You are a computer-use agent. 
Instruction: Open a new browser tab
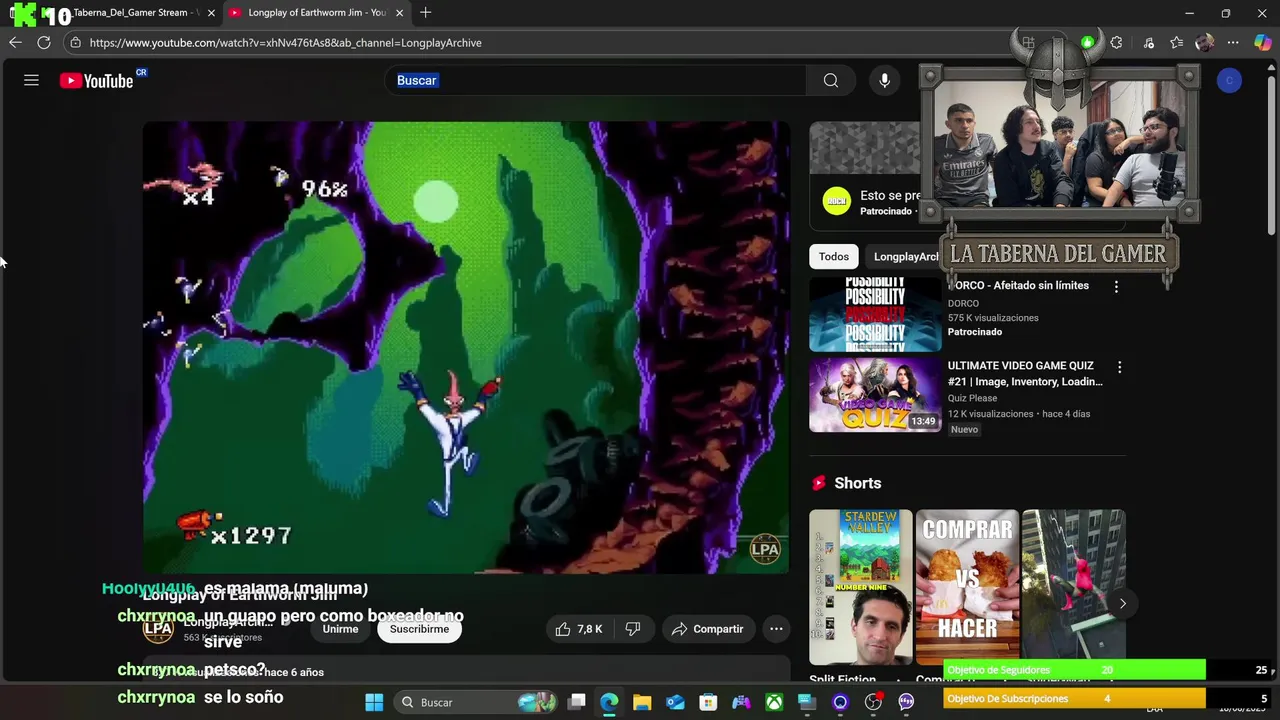pyautogui.click(x=425, y=12)
